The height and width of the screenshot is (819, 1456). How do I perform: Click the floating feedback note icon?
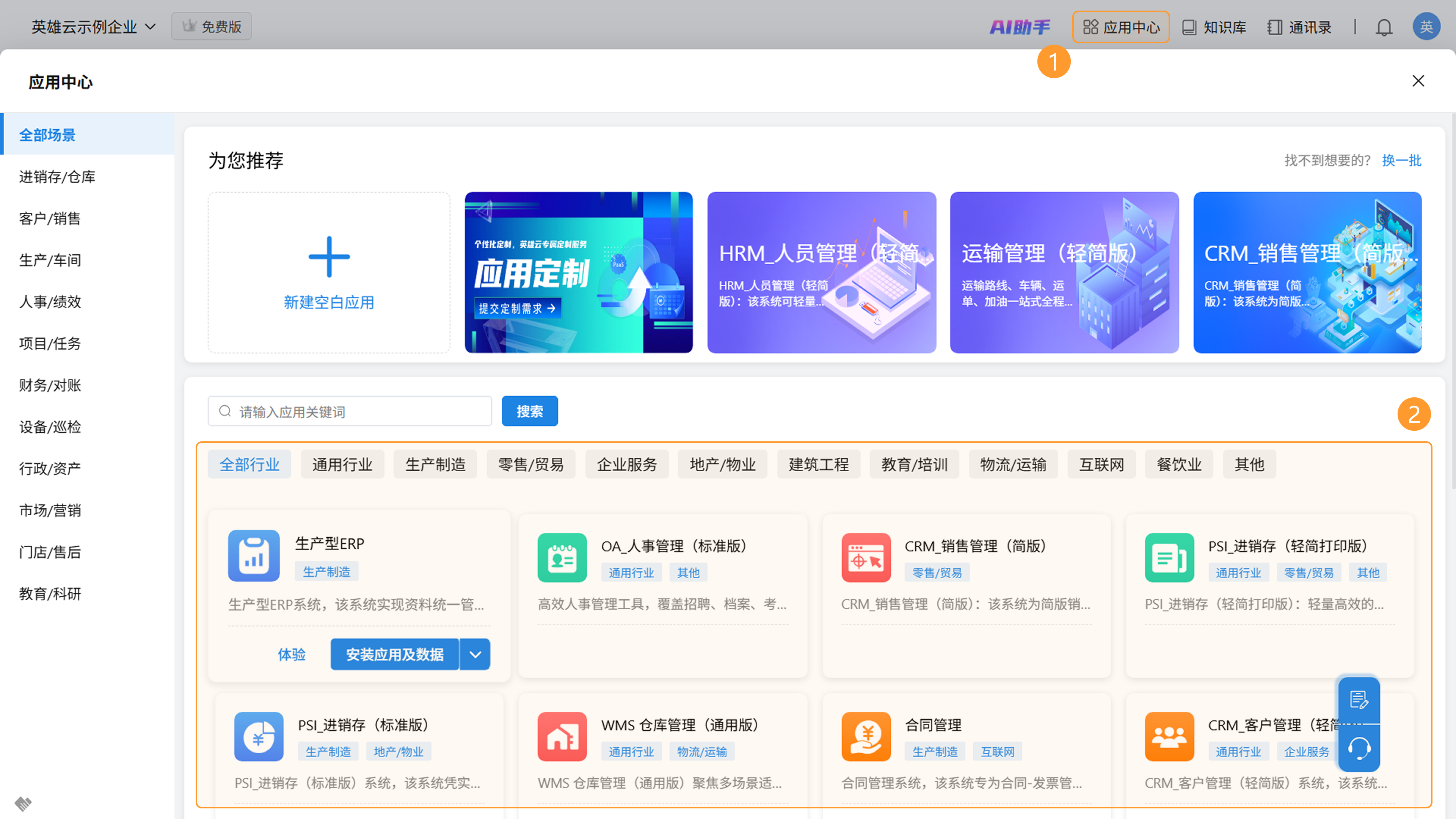[1359, 700]
